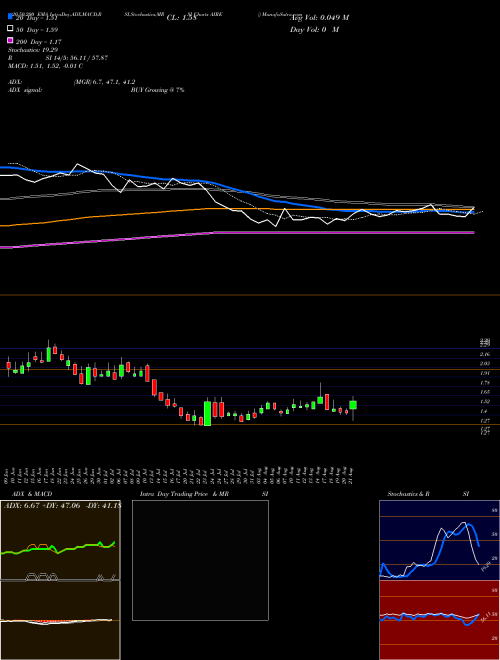This screenshot has width=500, height=660.
Task: Click the large green candlestick mid-chart
Action: tap(207, 413)
